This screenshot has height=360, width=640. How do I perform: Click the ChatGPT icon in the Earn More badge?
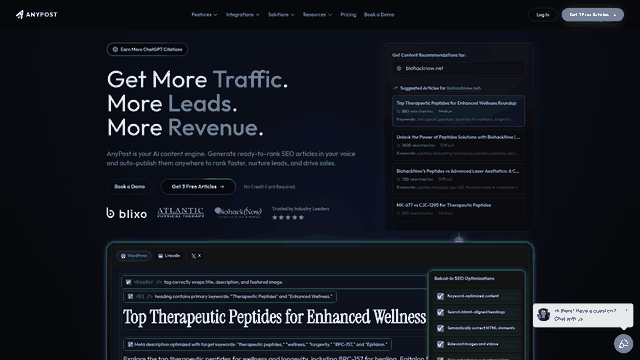pos(115,49)
